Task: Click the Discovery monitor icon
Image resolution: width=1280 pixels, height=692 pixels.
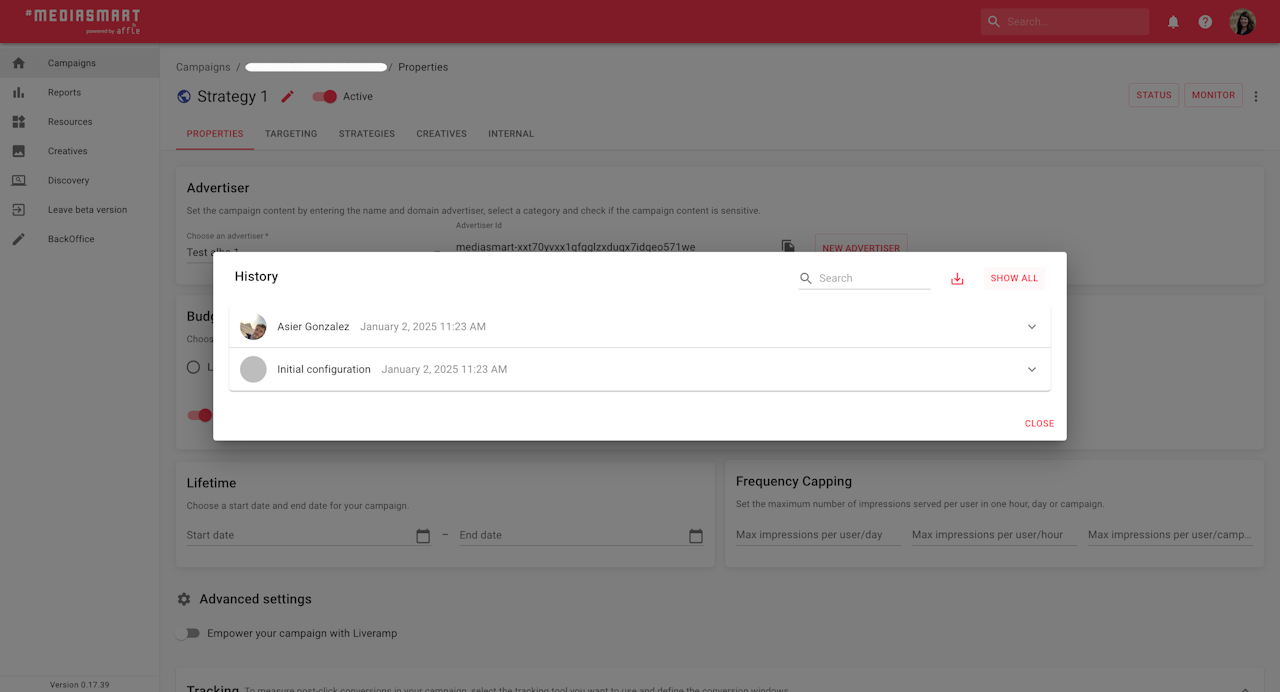Action: click(19, 180)
